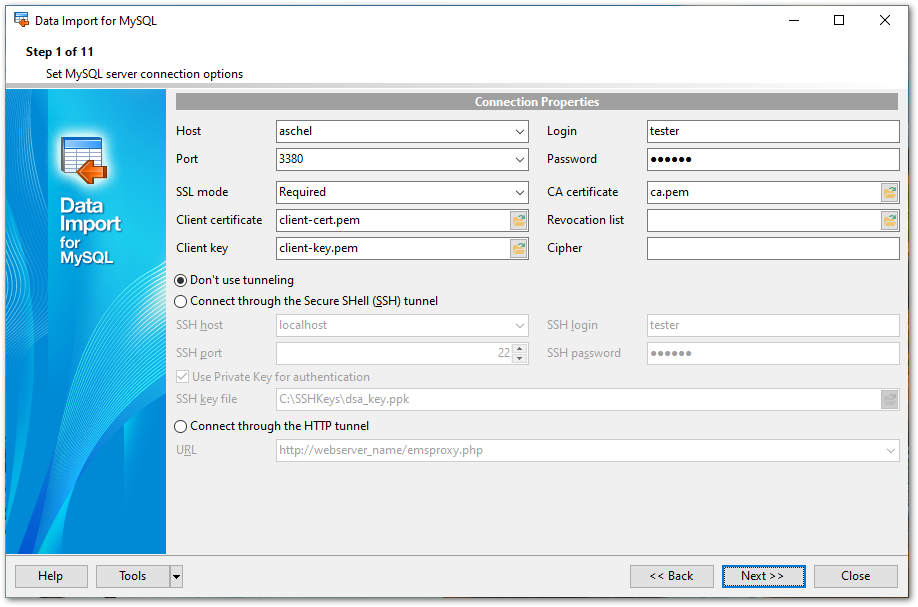Browse for the CA certificate file
This screenshot has width=918, height=607.
click(889, 193)
